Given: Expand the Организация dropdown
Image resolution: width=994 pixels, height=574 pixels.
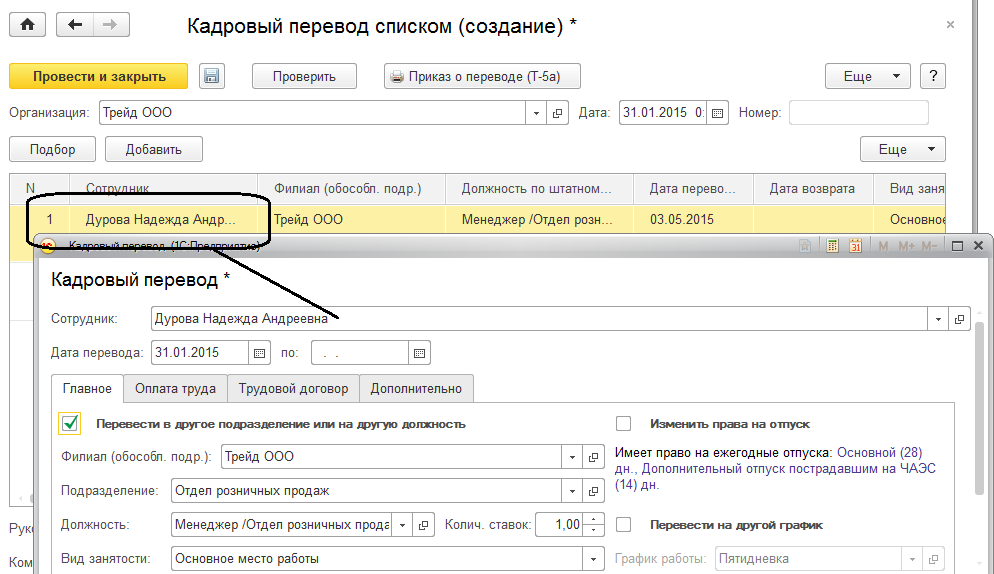Looking at the screenshot, I should point(536,113).
